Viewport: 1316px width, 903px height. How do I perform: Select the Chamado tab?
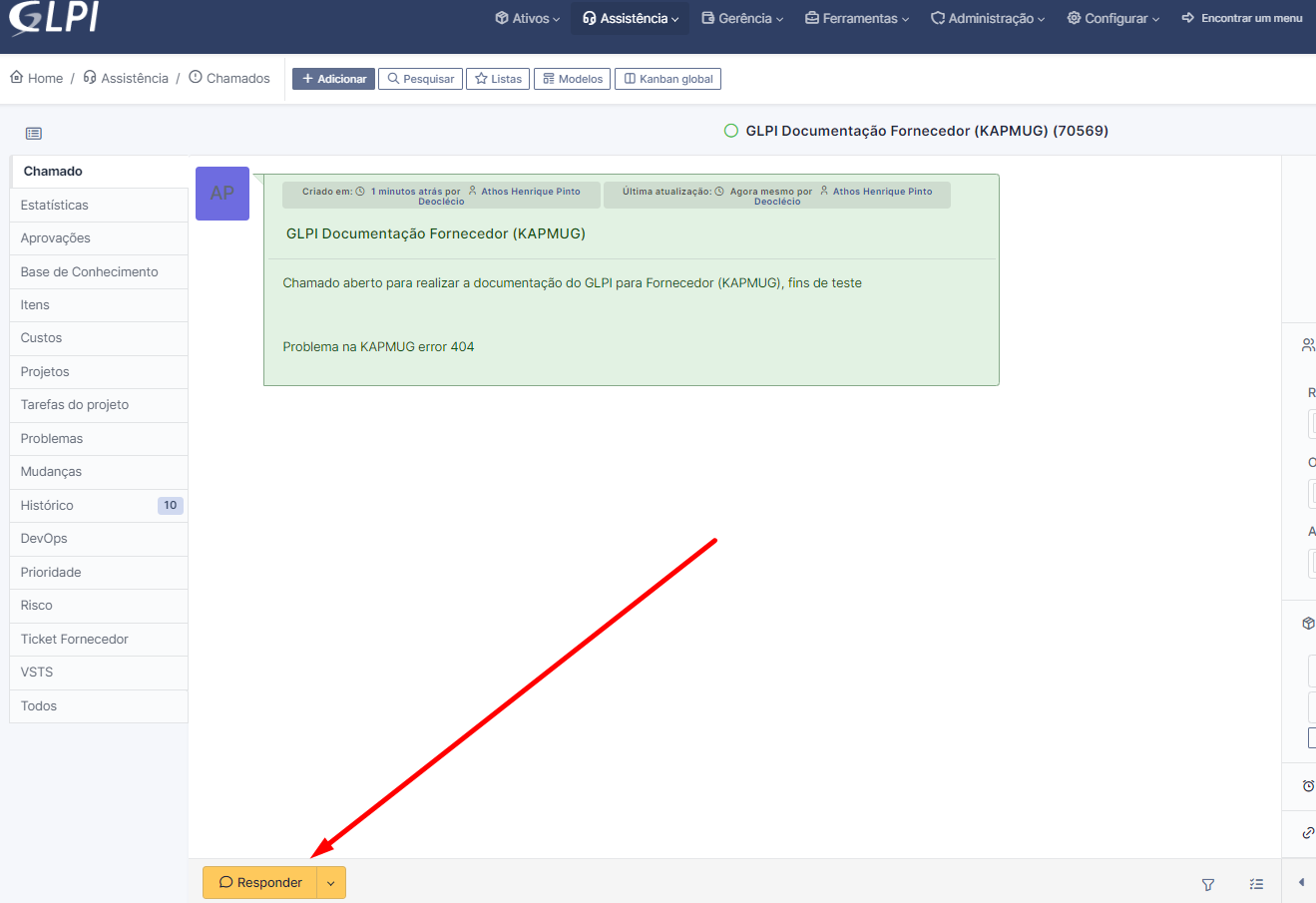(x=99, y=172)
